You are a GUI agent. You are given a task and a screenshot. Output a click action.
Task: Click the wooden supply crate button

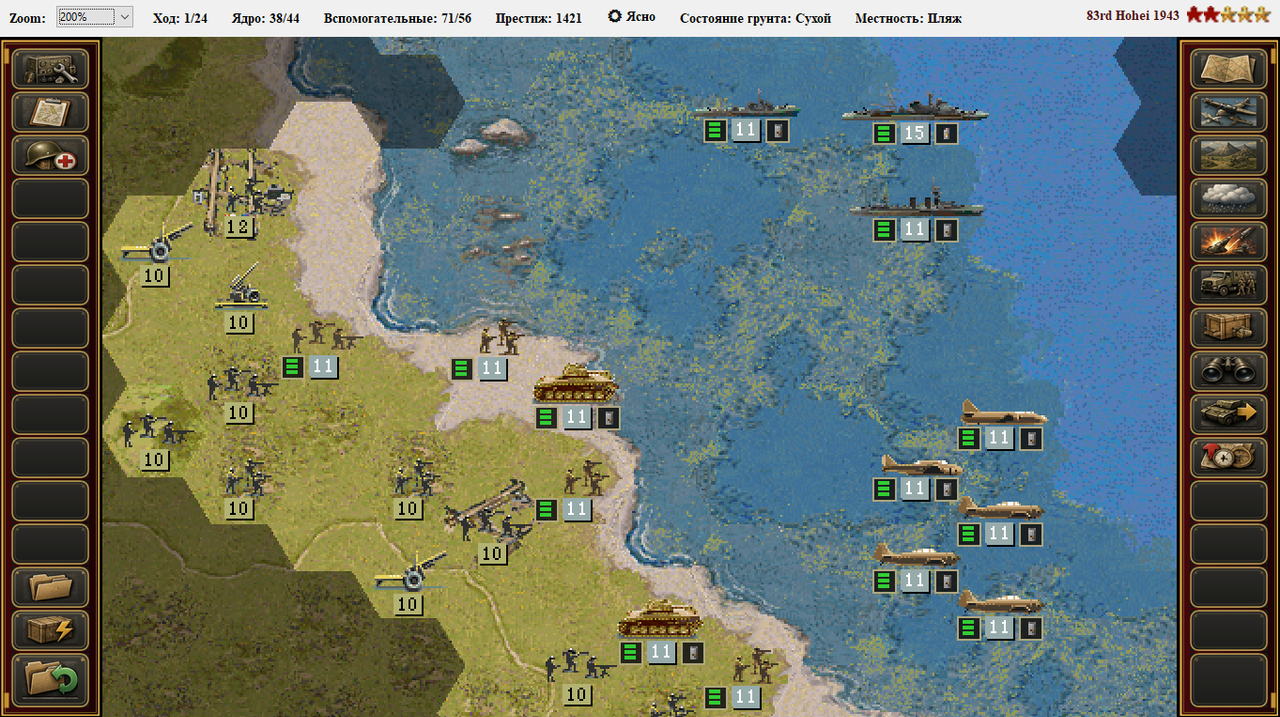pos(1229,327)
